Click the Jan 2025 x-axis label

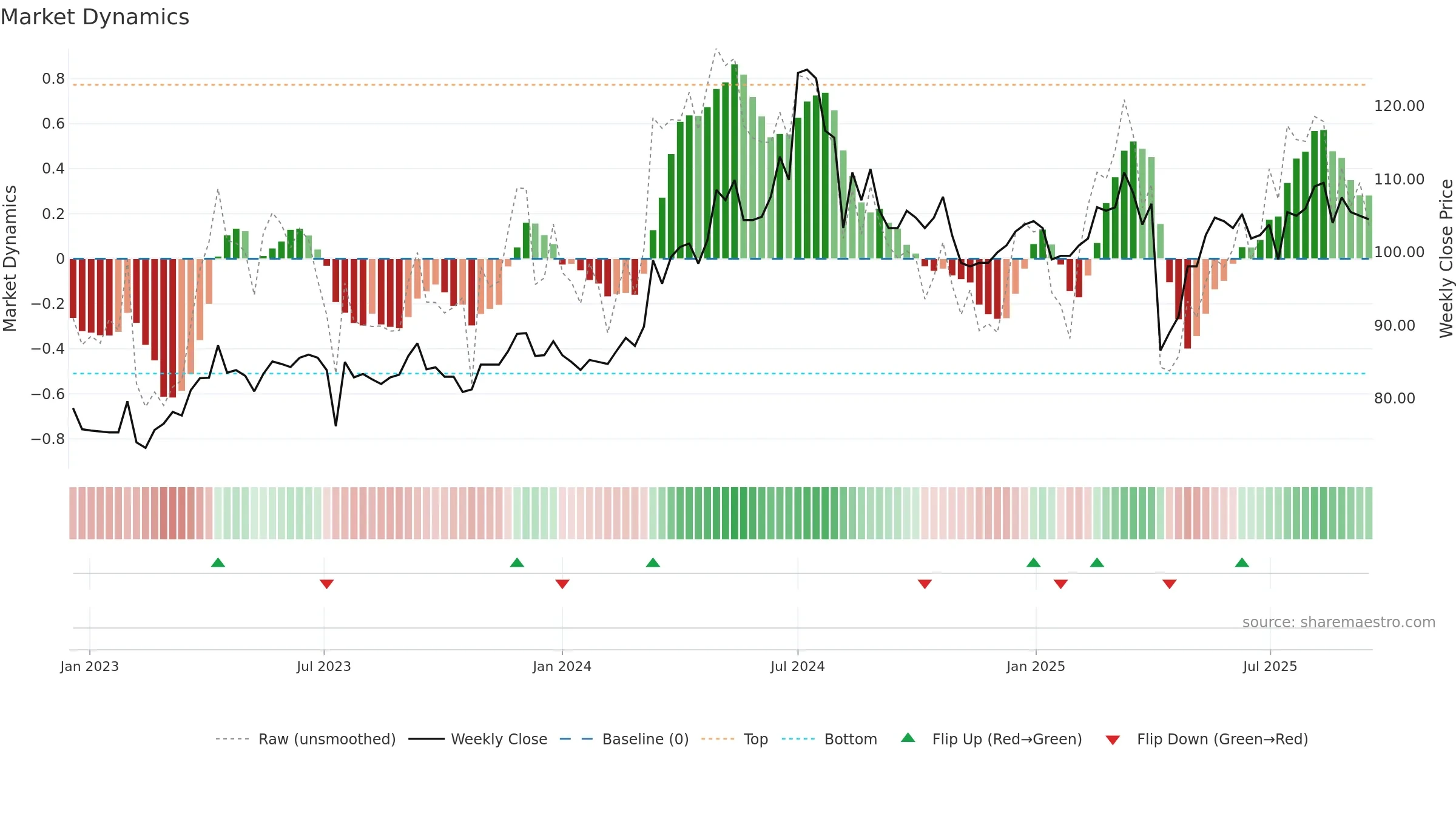click(x=1036, y=666)
